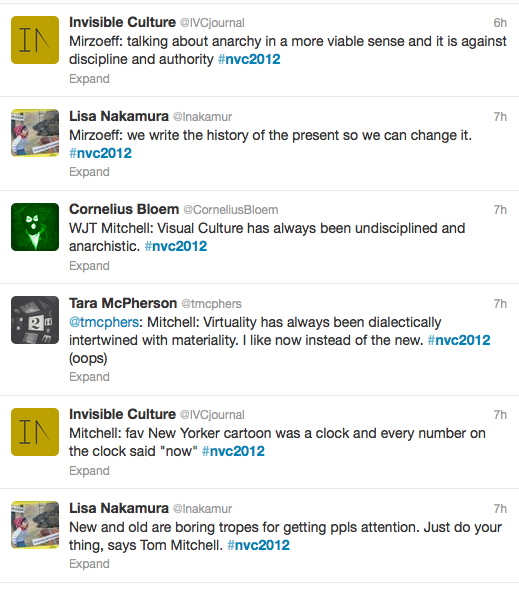Open the @tmcphers mention link
This screenshot has width=519, height=591.
point(104,322)
